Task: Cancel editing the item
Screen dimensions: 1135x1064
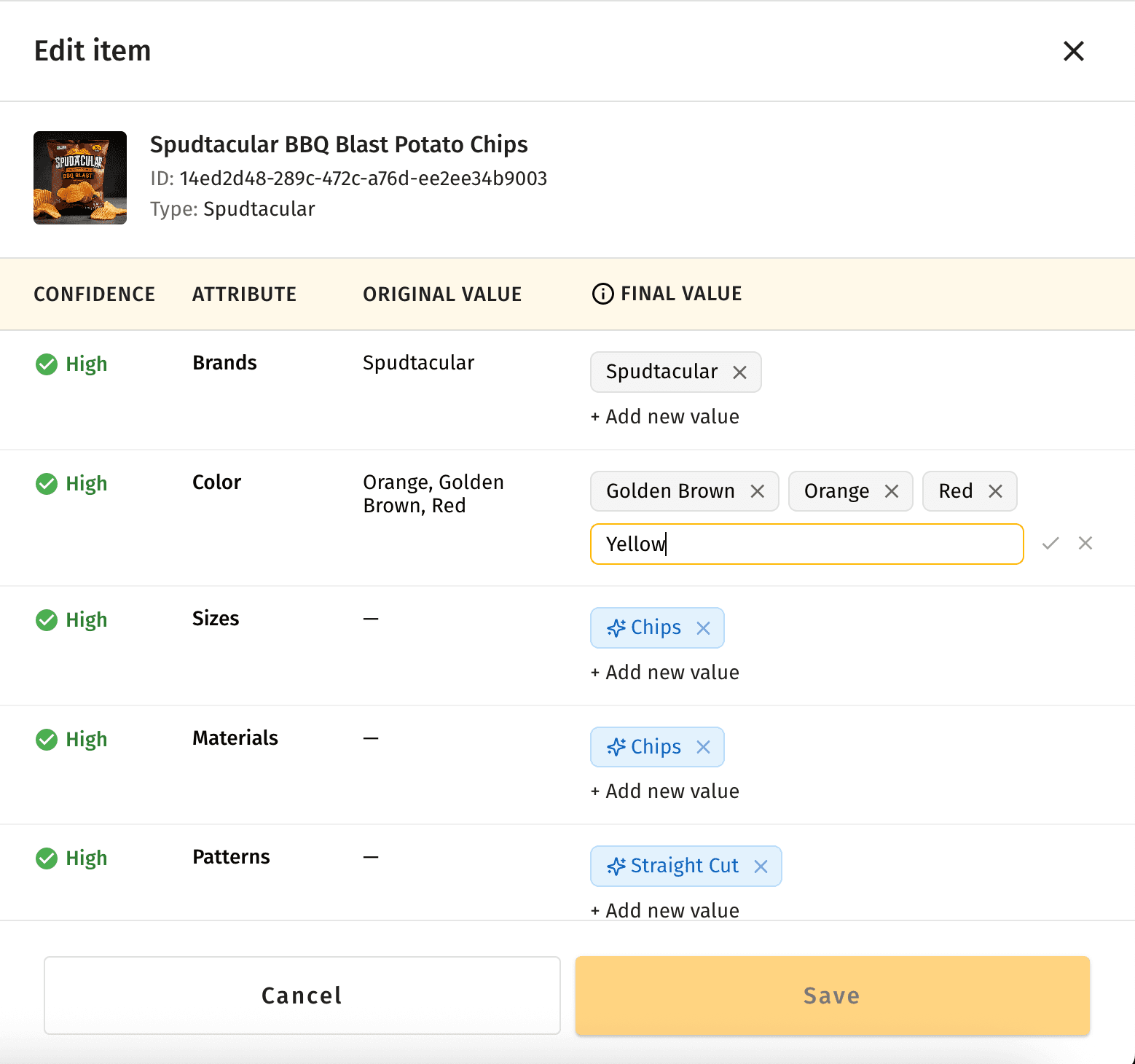Action: 302,995
